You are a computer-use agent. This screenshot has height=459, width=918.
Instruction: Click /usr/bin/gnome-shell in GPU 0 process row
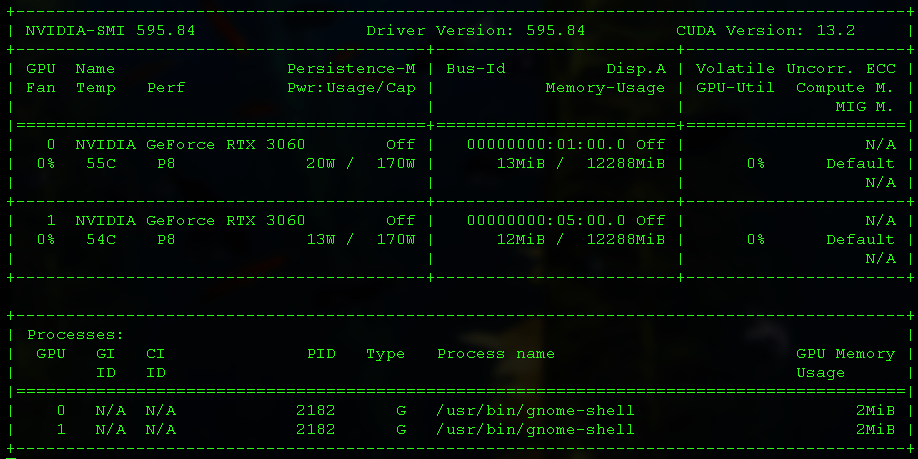point(536,411)
